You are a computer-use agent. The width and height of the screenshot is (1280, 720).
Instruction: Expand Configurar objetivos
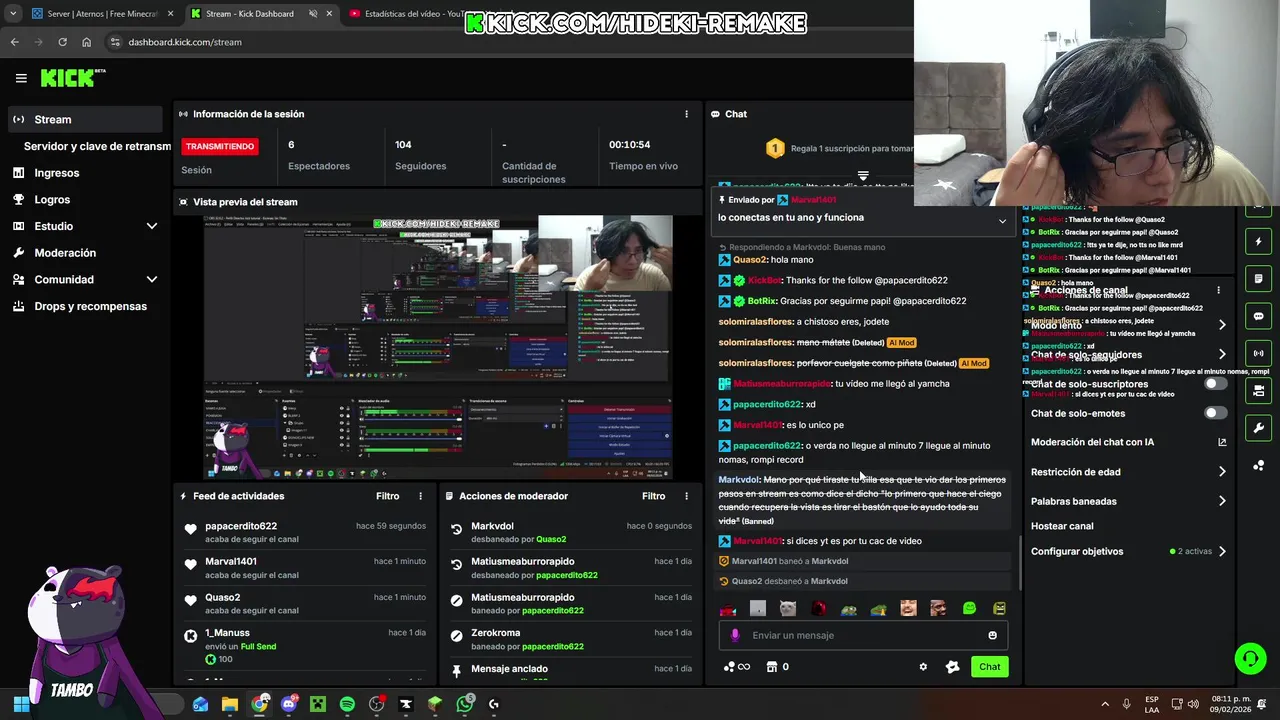pyautogui.click(x=1222, y=551)
